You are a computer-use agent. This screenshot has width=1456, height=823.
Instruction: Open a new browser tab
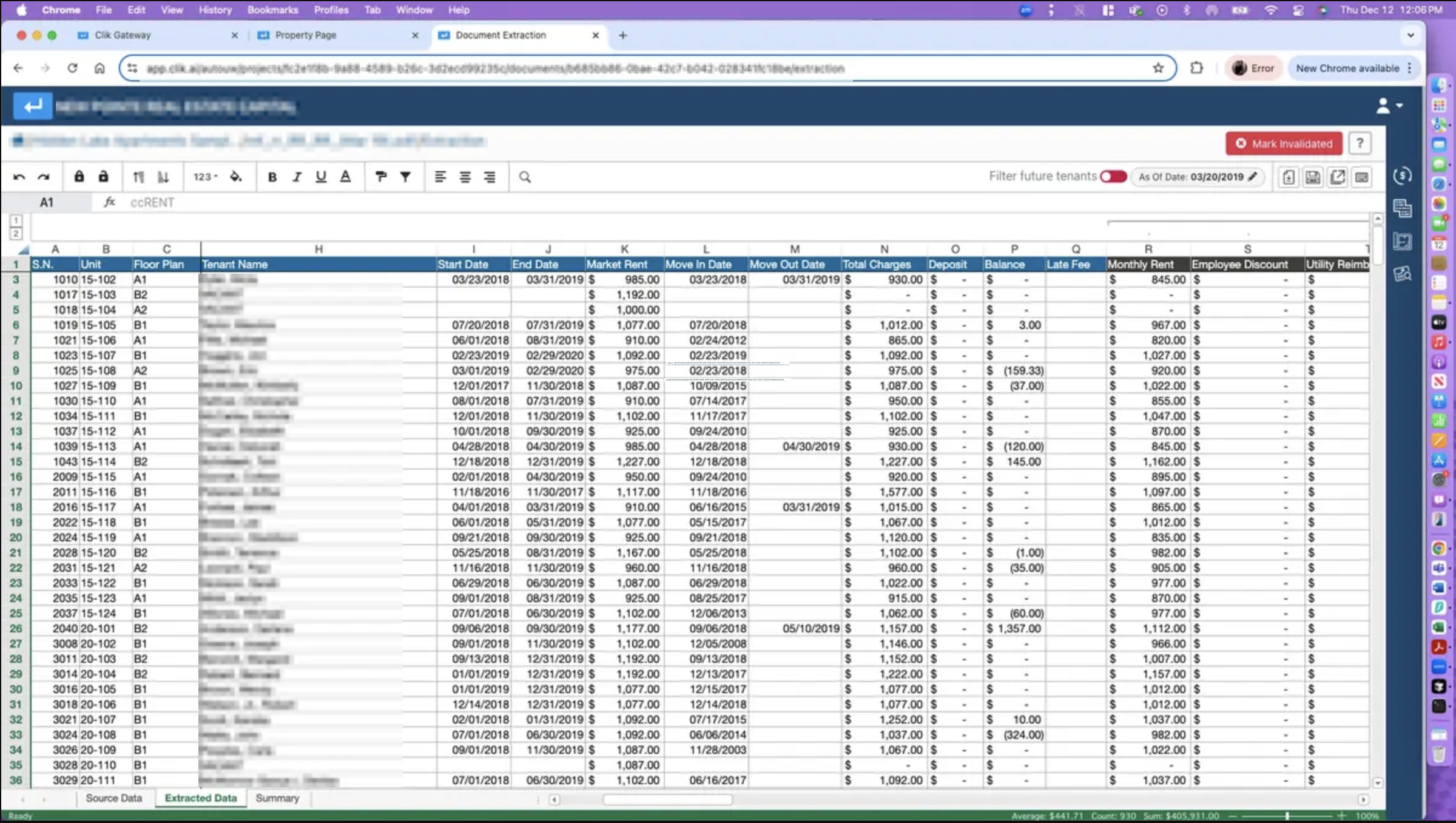pos(622,35)
